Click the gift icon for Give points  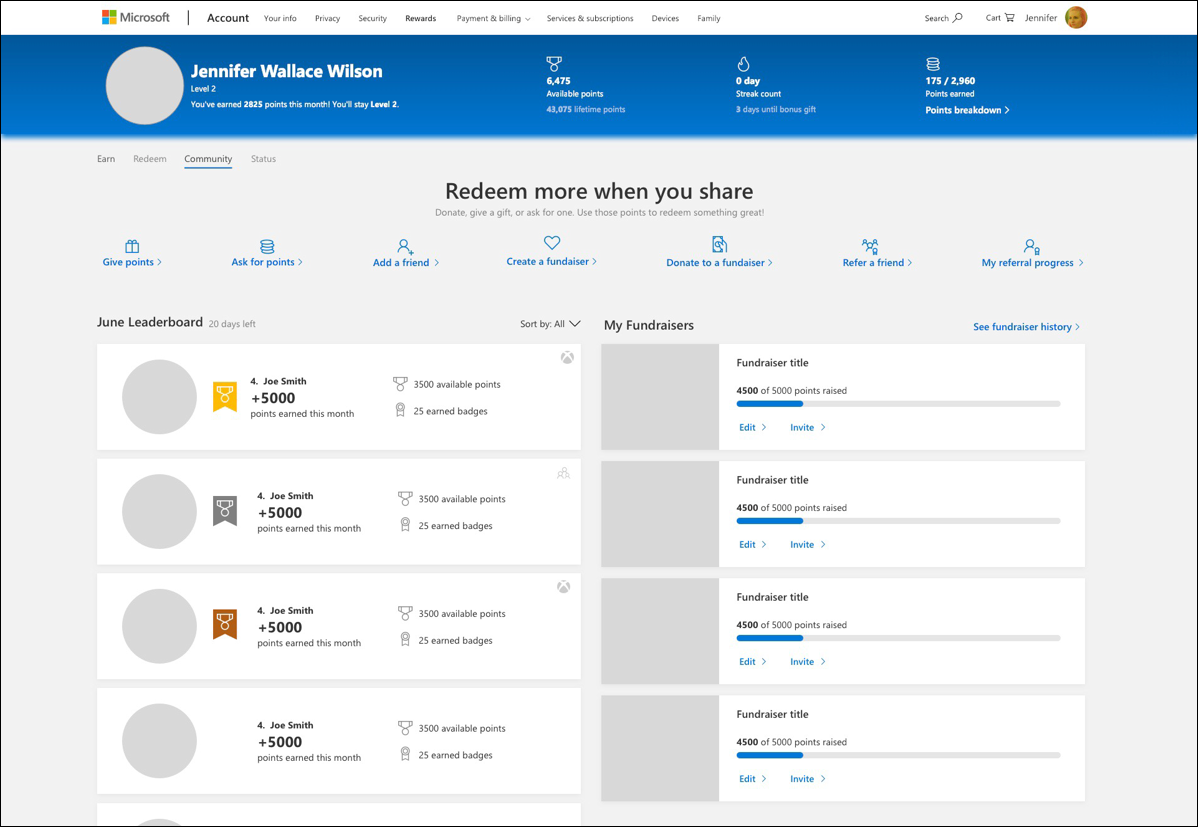tap(132, 246)
